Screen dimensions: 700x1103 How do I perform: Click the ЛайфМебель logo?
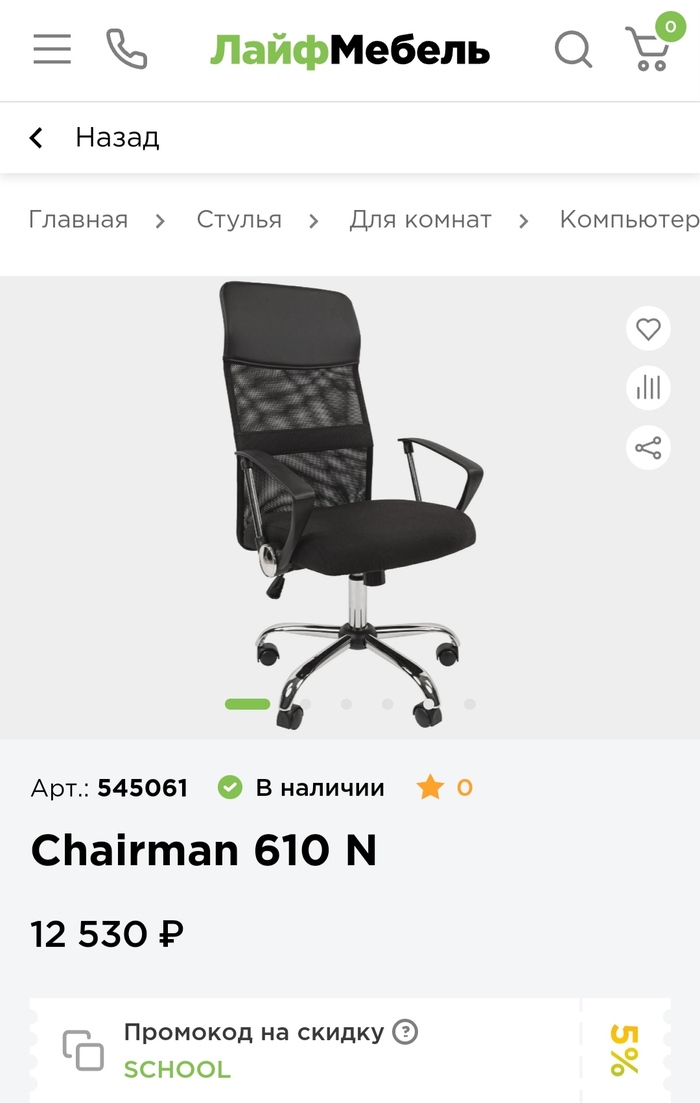[x=350, y=51]
